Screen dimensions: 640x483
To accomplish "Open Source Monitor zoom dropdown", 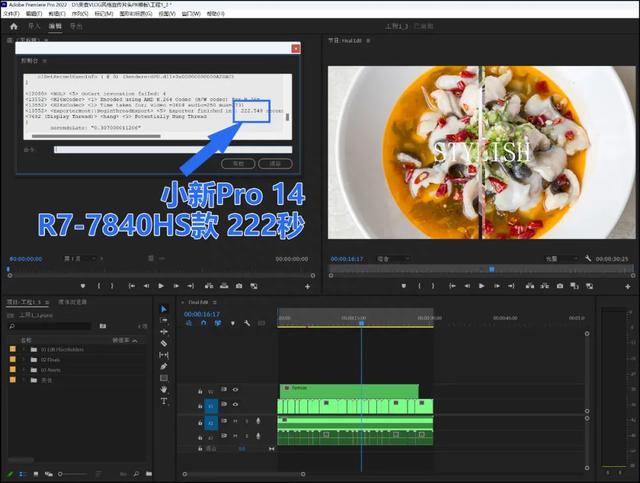I will point(84,259).
